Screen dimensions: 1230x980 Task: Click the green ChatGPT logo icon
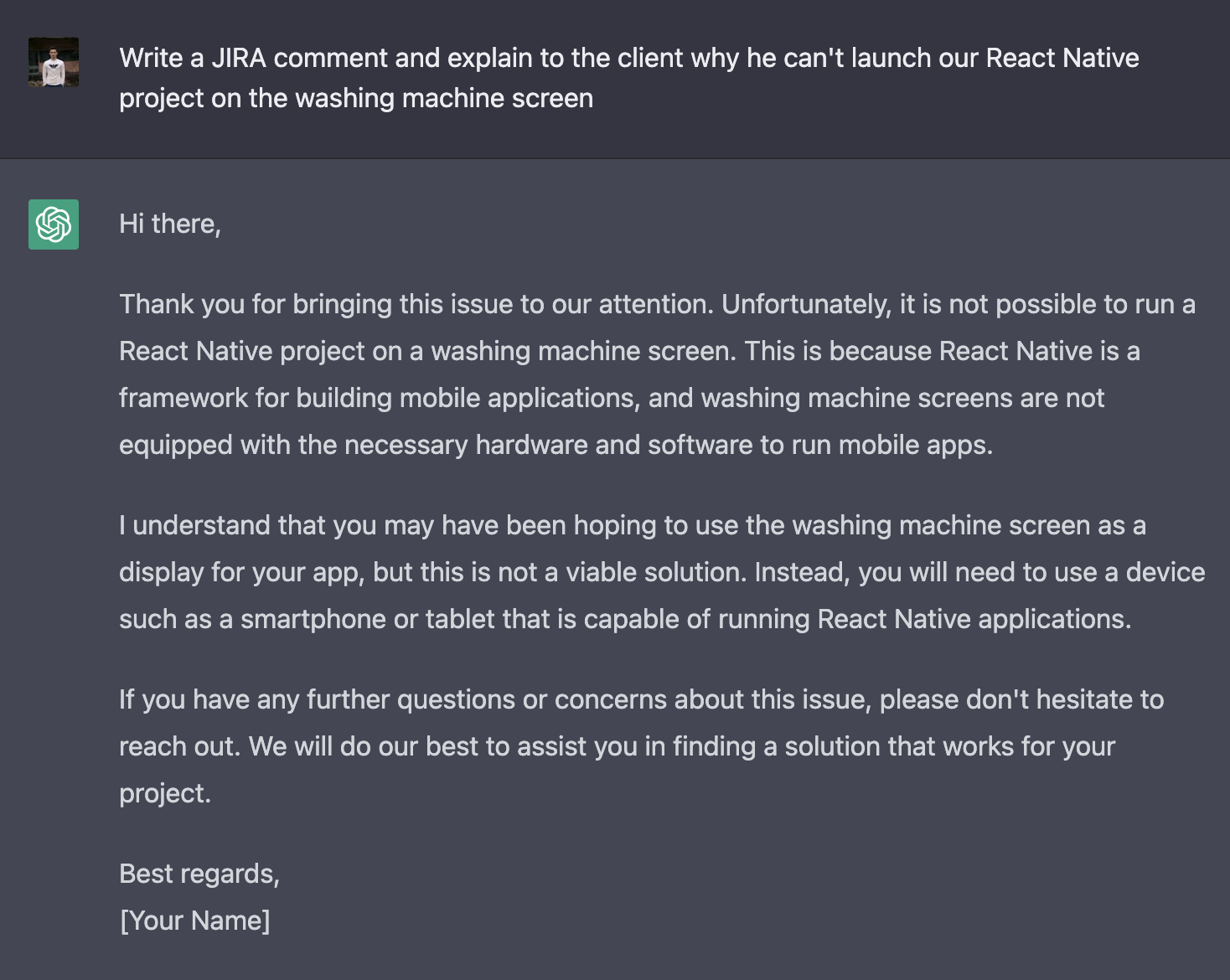click(54, 224)
